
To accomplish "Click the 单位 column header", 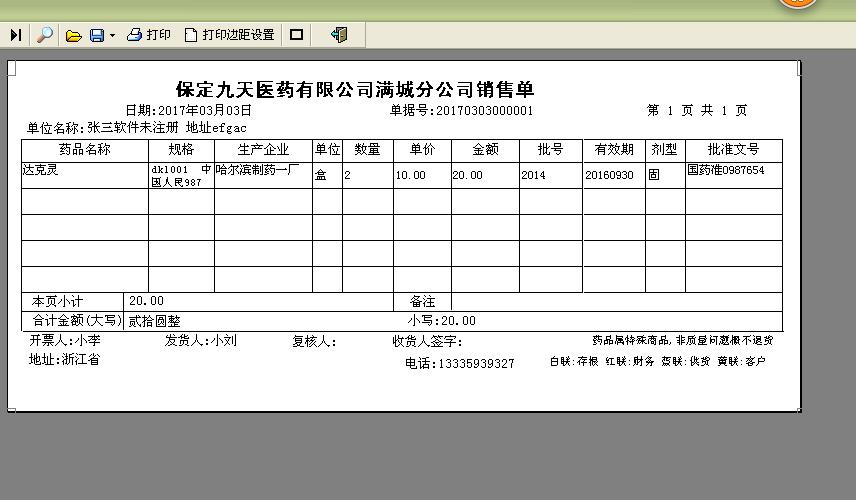I will pos(328,150).
